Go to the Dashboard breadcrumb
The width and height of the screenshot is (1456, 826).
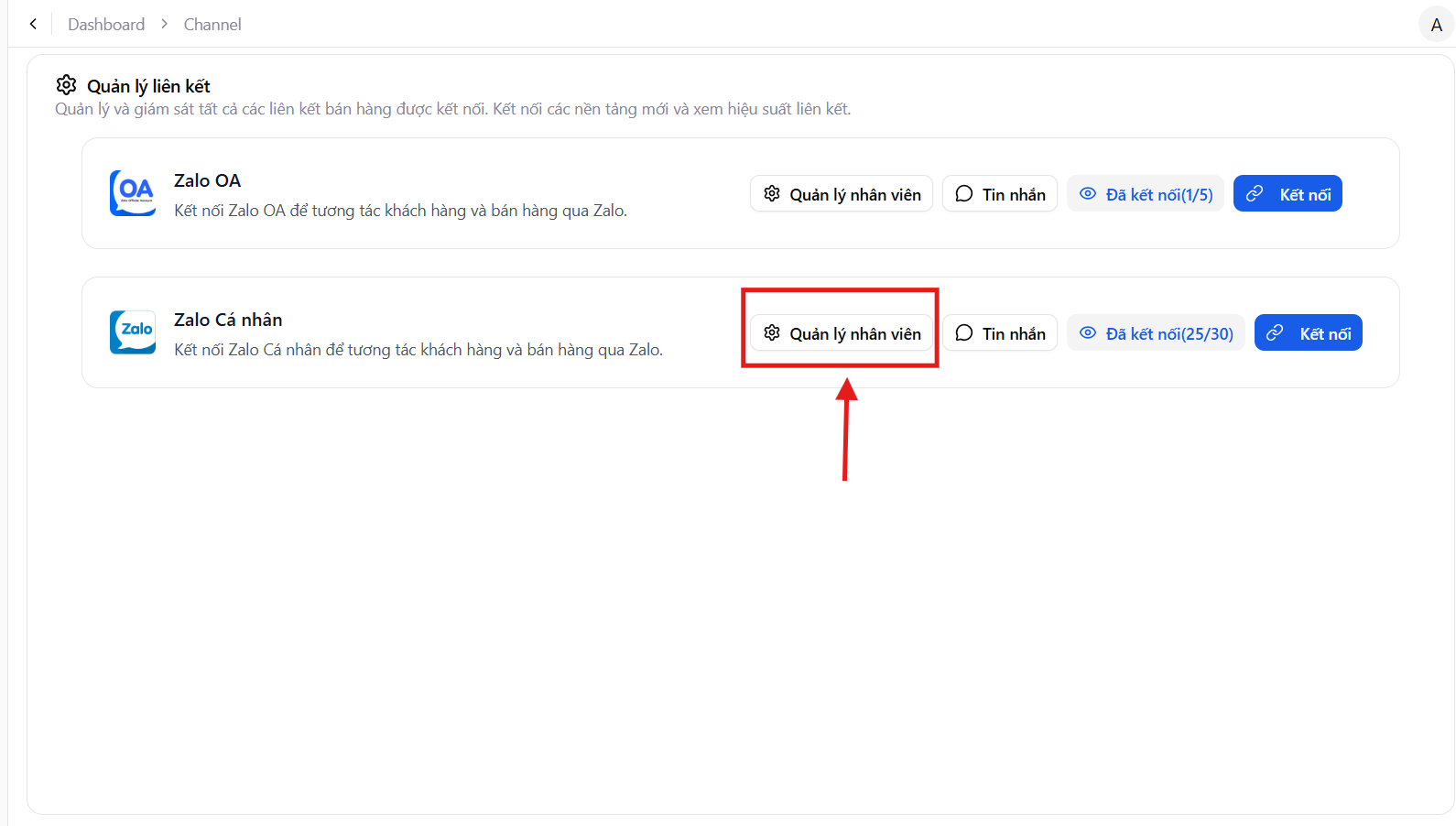point(106,25)
